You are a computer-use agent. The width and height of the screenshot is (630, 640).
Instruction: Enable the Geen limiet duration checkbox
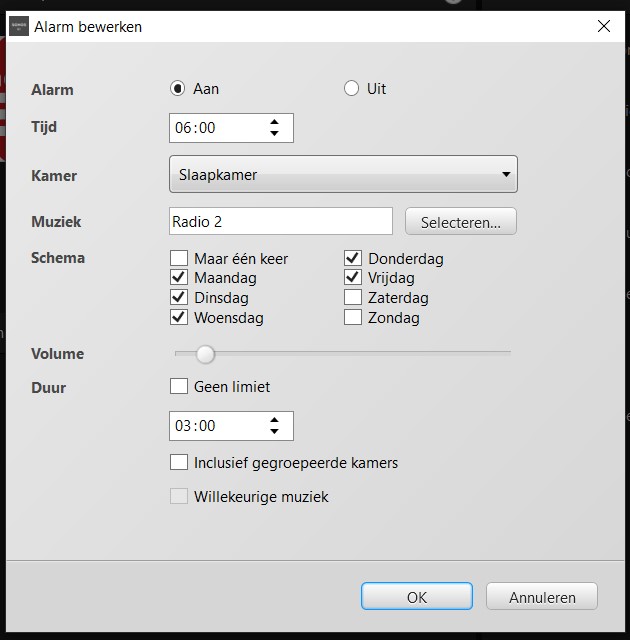click(x=179, y=386)
